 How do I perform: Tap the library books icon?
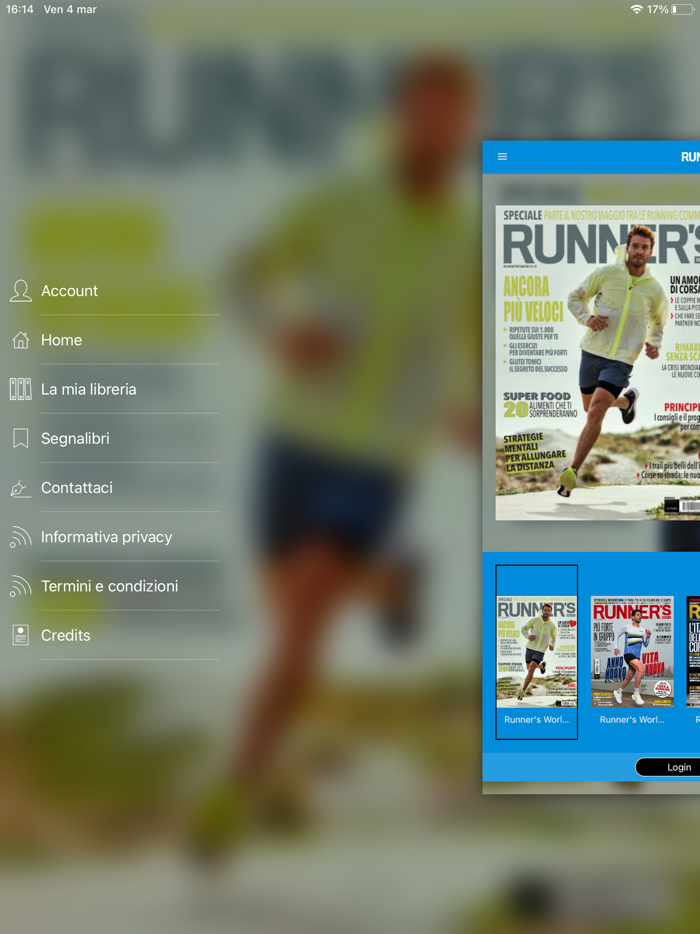[x=20, y=389]
